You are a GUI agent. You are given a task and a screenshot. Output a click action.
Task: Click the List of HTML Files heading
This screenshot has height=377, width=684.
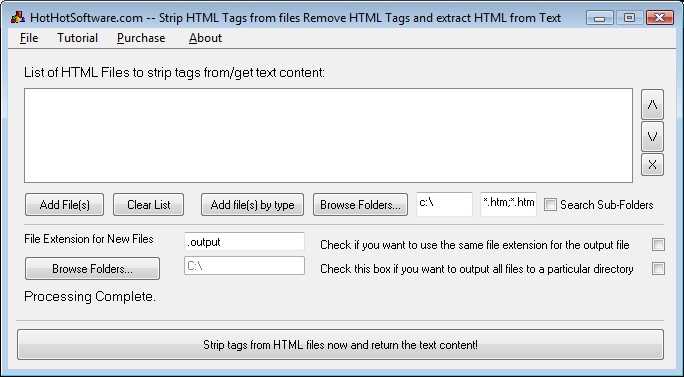coord(174,72)
